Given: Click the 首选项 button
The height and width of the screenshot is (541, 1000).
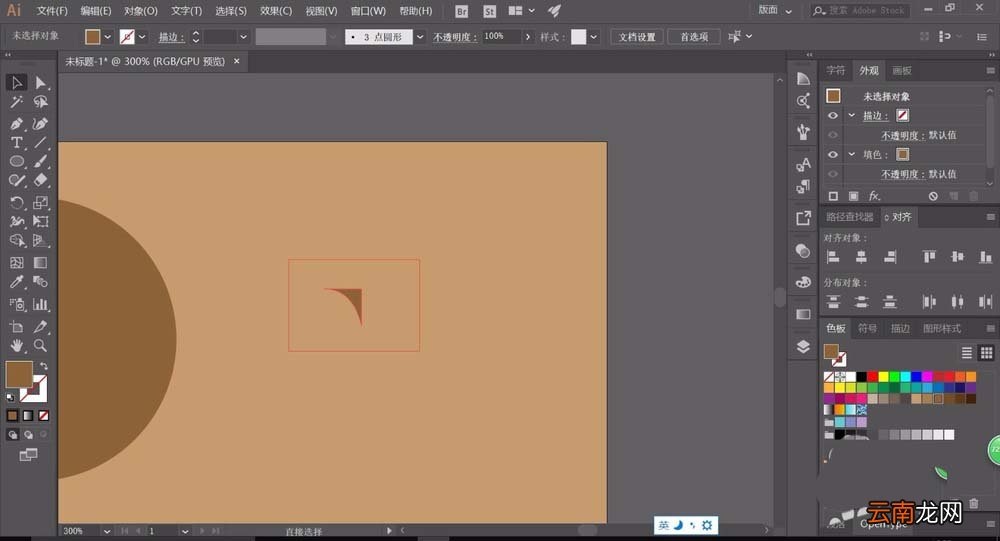Looking at the screenshot, I should (x=694, y=37).
